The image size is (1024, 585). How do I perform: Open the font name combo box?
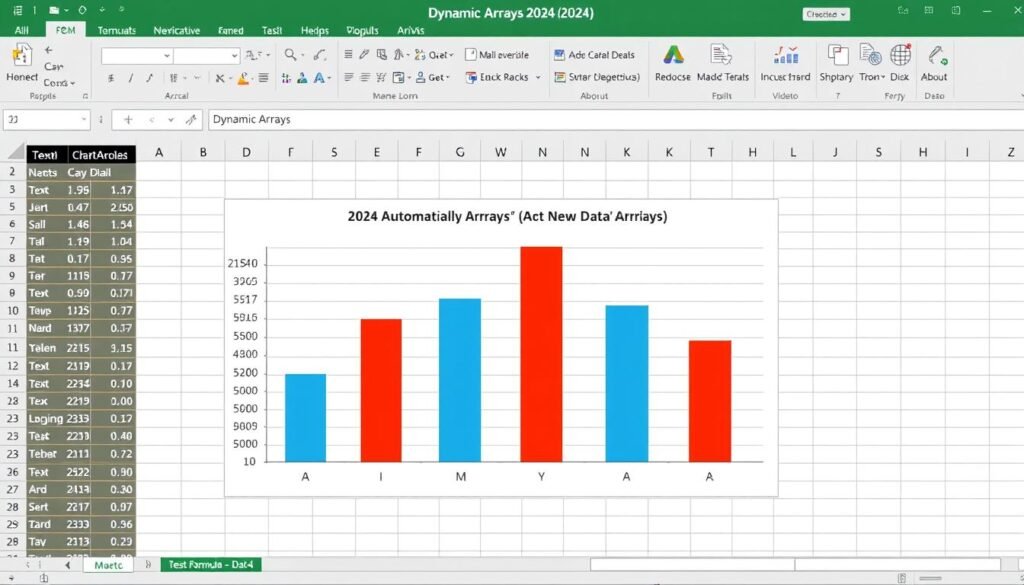(x=136, y=56)
